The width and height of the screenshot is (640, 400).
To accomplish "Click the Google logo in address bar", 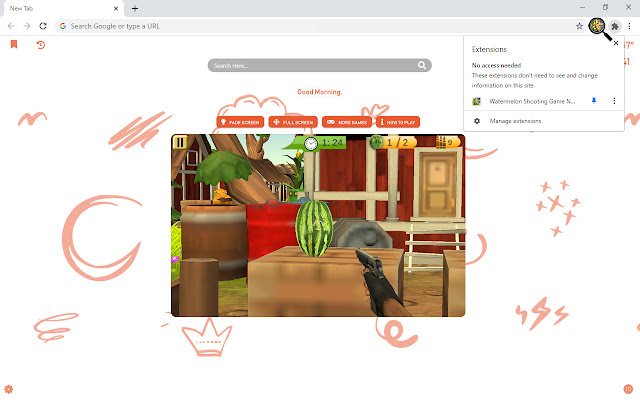I will click(63, 26).
